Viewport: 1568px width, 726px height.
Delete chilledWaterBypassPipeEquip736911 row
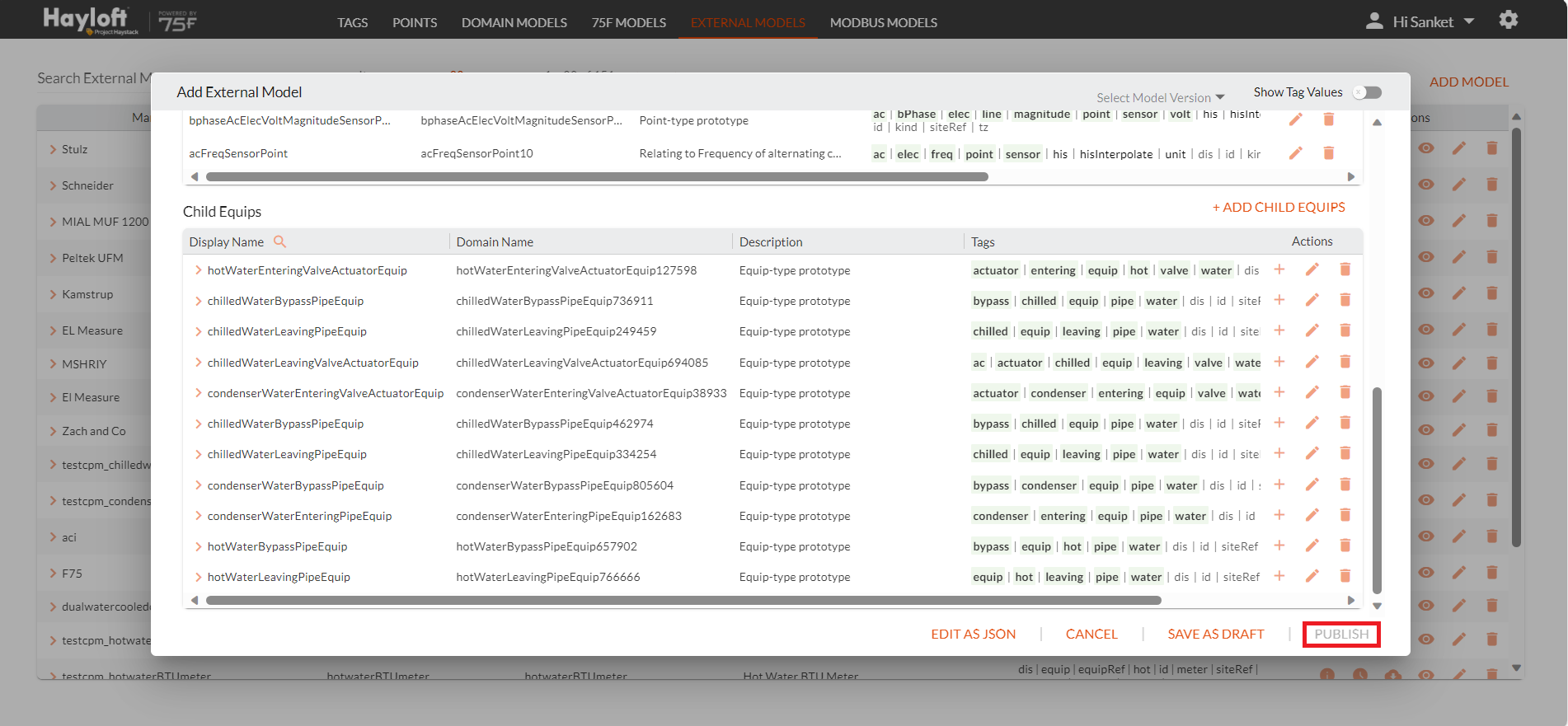click(x=1345, y=300)
